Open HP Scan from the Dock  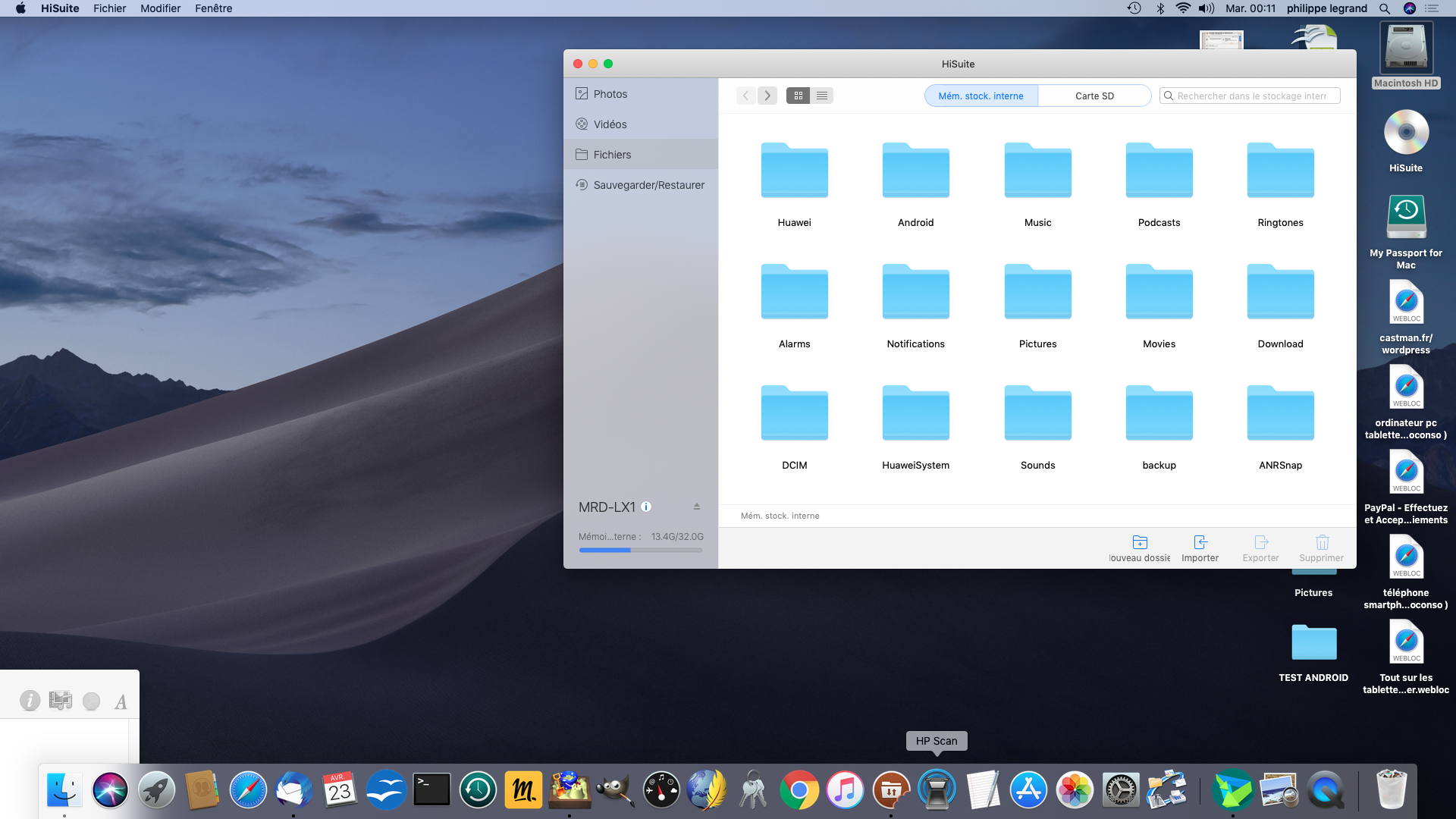(x=937, y=790)
